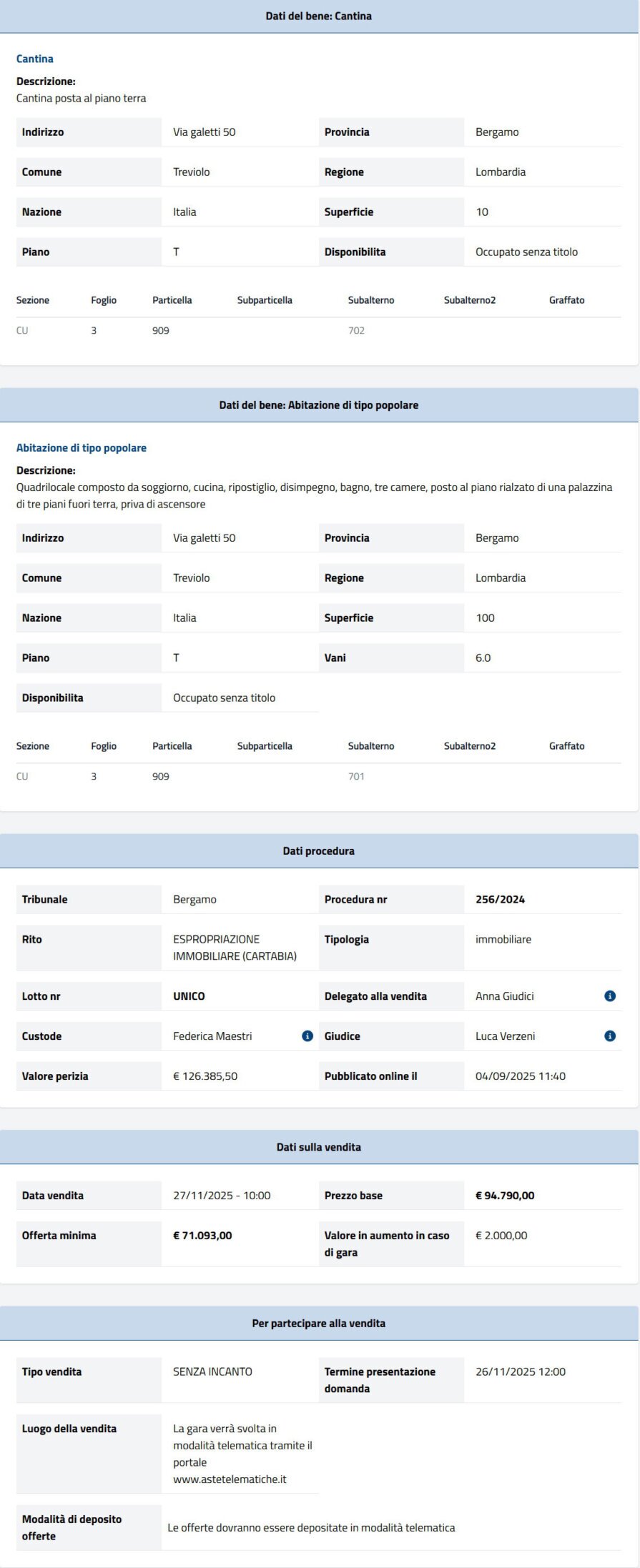Click Custode name Federica Maestri

(212, 1036)
